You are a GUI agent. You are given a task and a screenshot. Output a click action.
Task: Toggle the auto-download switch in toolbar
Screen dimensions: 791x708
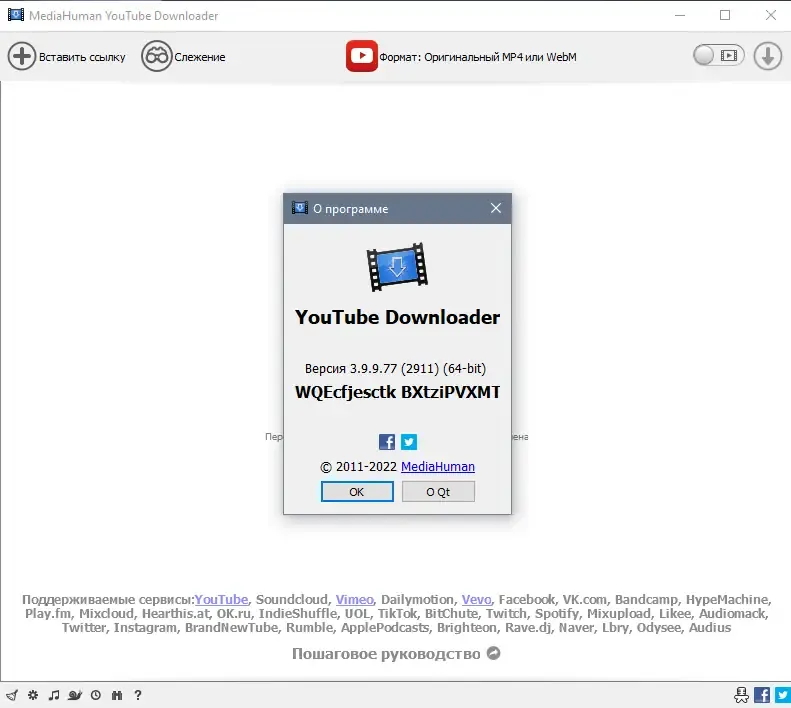click(718, 56)
